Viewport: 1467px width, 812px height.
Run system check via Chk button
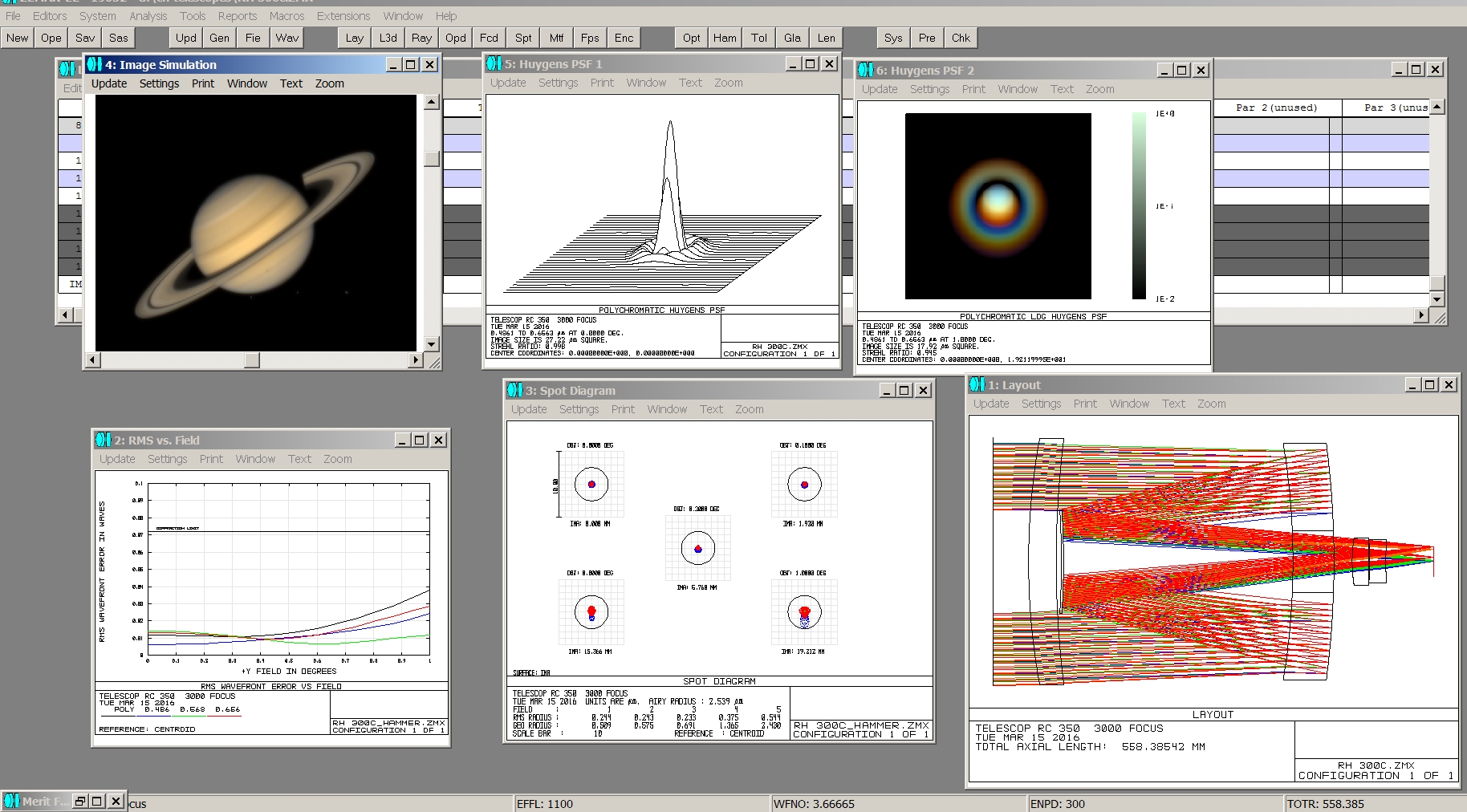pyautogui.click(x=961, y=38)
